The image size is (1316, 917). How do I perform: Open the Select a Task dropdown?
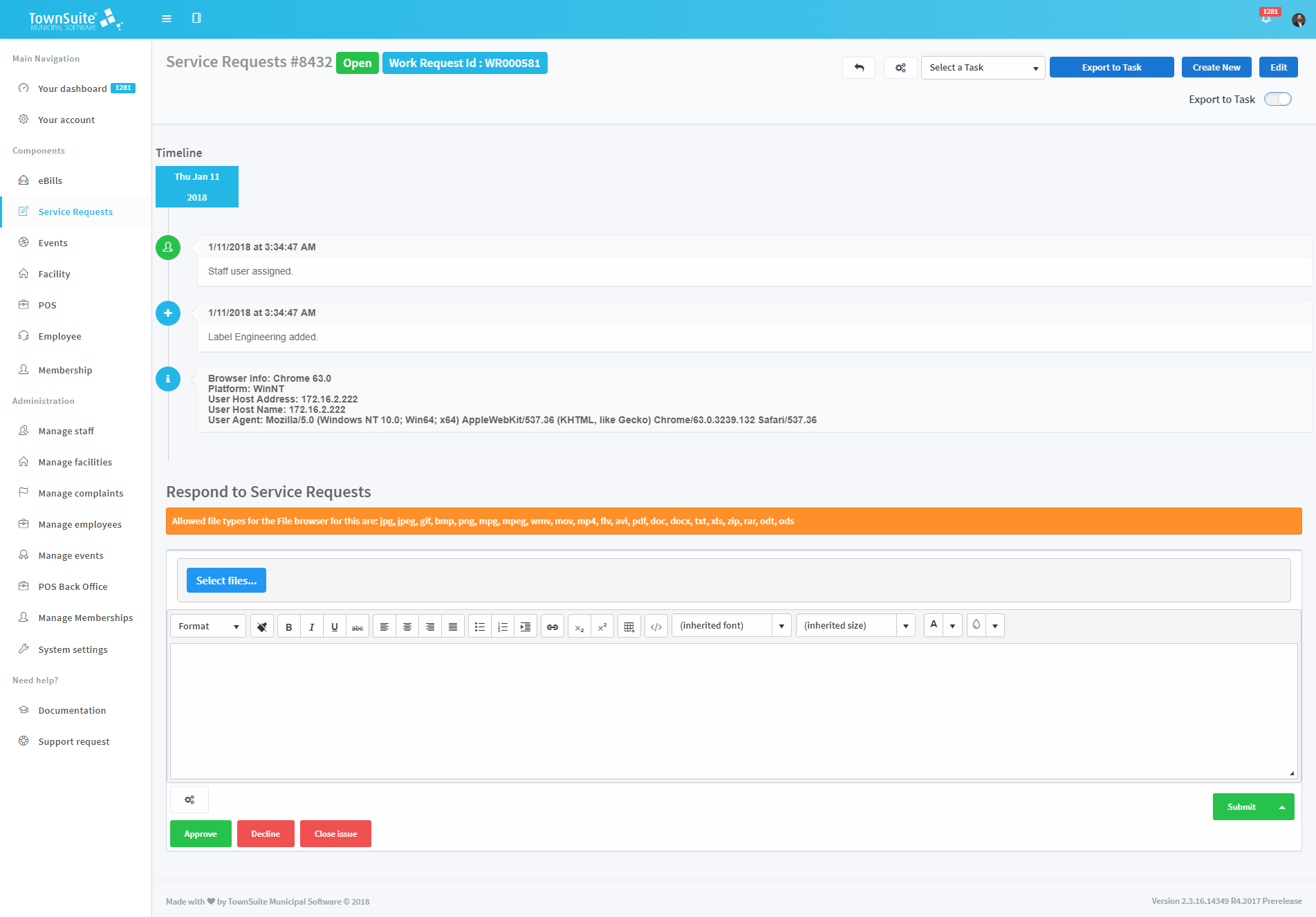(983, 68)
